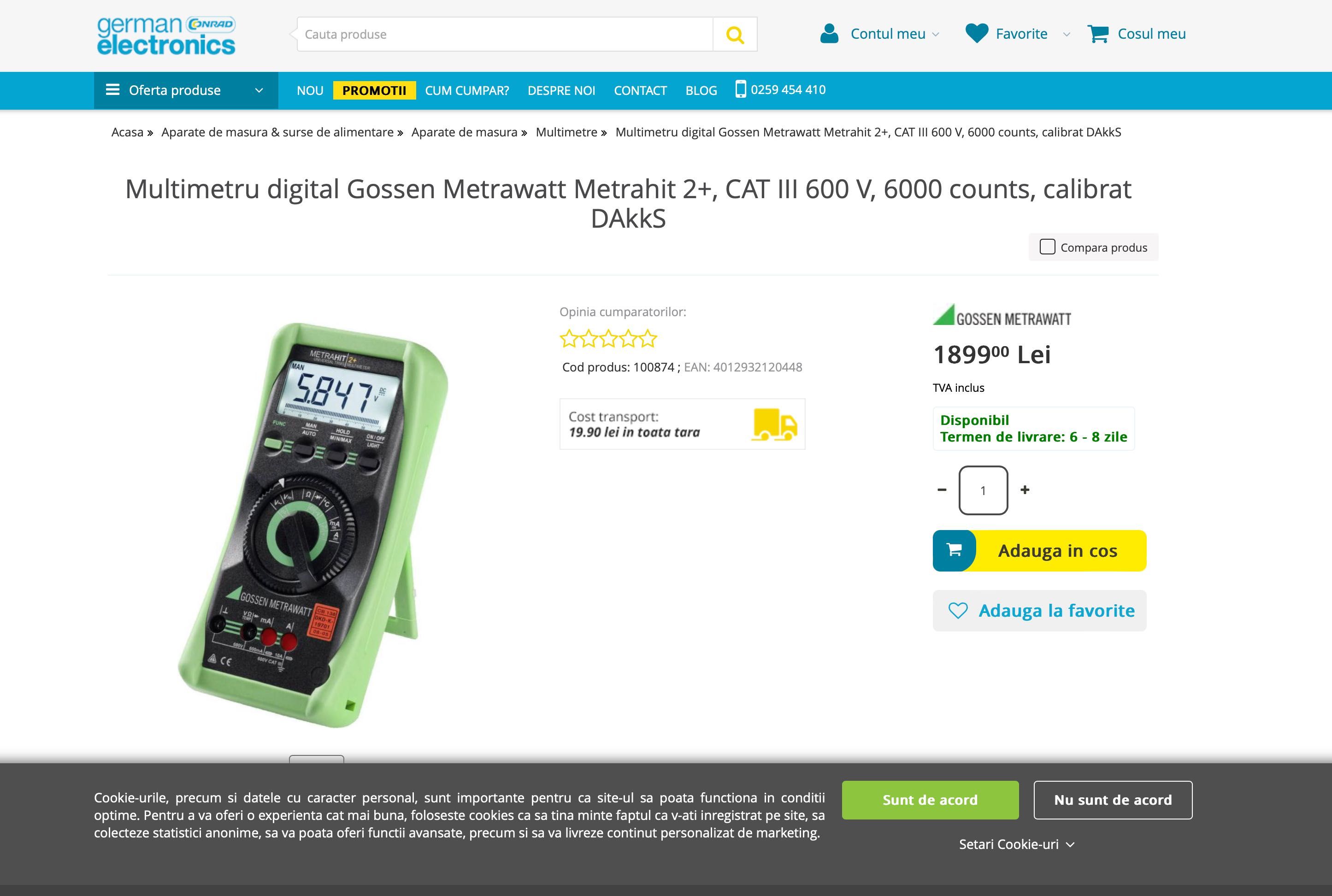Click the Cauta produse search field
The image size is (1332, 896).
505,34
